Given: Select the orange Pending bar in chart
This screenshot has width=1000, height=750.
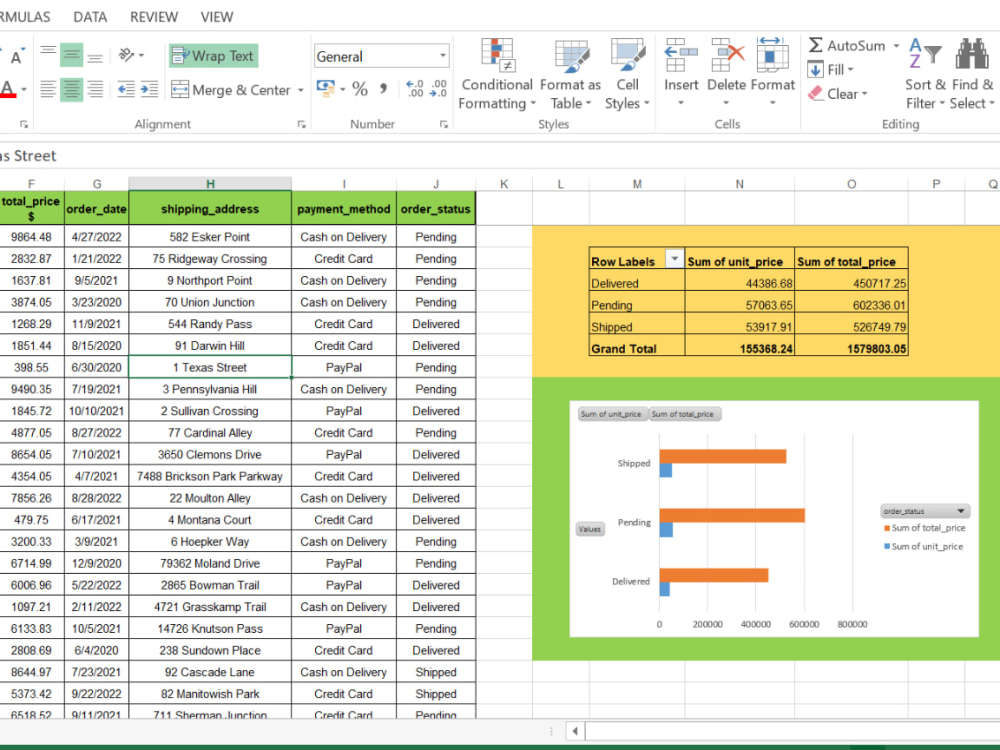Looking at the screenshot, I should 732,515.
